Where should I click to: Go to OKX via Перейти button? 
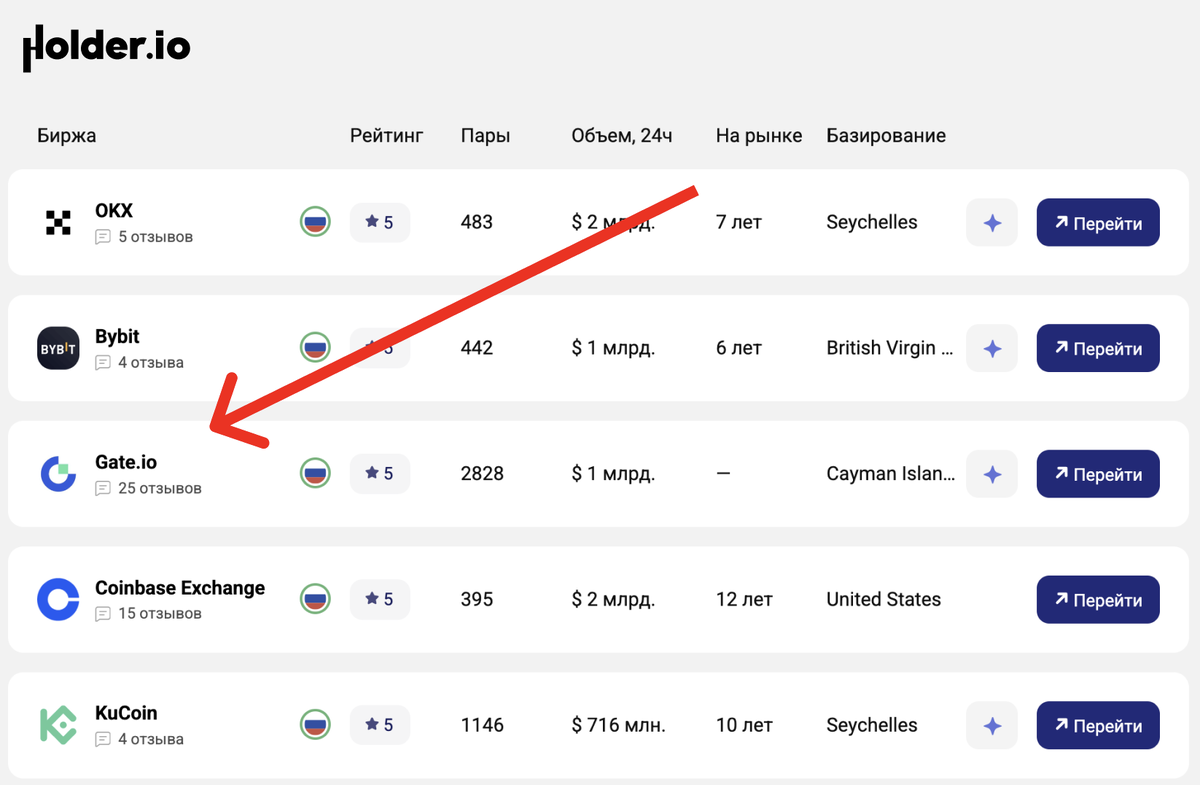pos(1098,223)
